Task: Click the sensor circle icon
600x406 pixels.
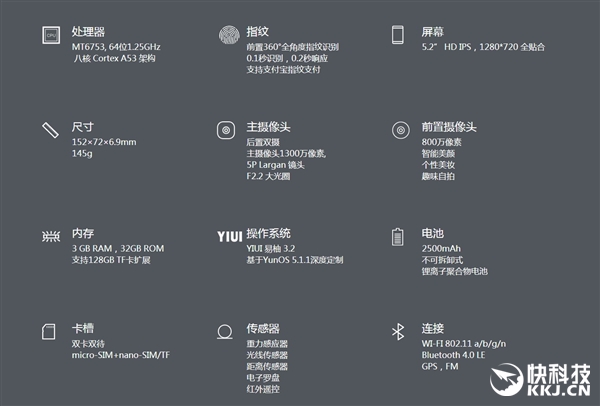Action: [x=225, y=332]
